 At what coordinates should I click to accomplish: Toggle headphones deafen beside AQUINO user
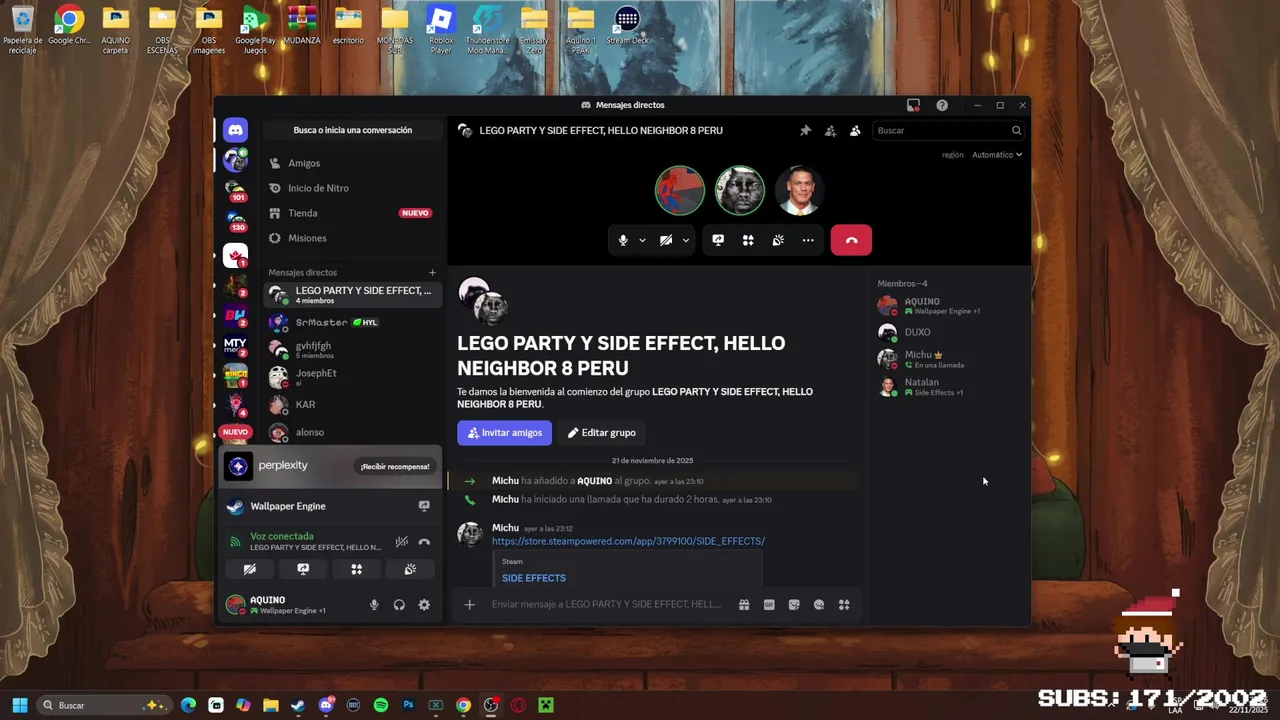pyautogui.click(x=399, y=605)
